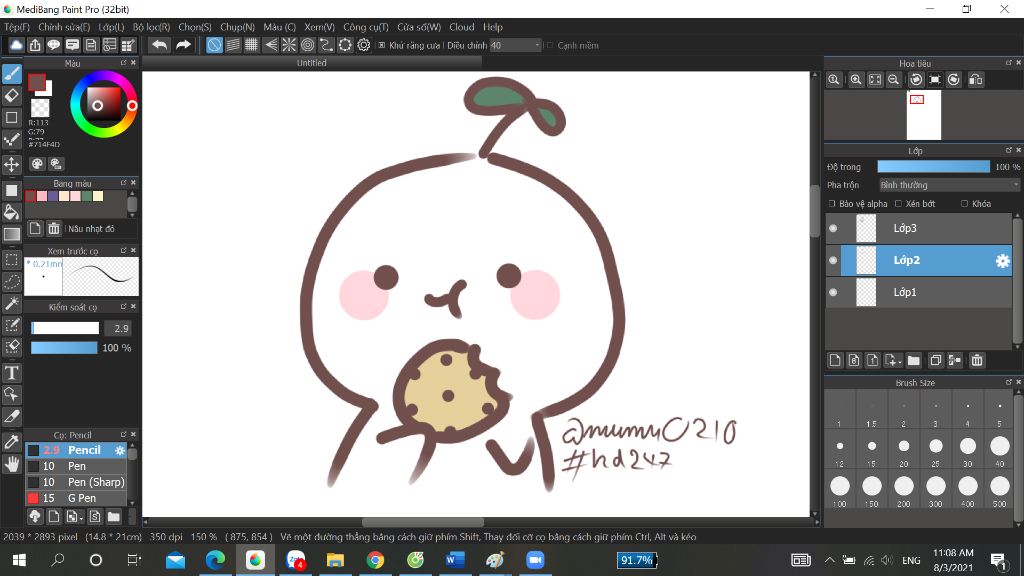Screen dimensions: 1024x576
Task: Choose the Magic Wand tool
Action: coord(12,303)
